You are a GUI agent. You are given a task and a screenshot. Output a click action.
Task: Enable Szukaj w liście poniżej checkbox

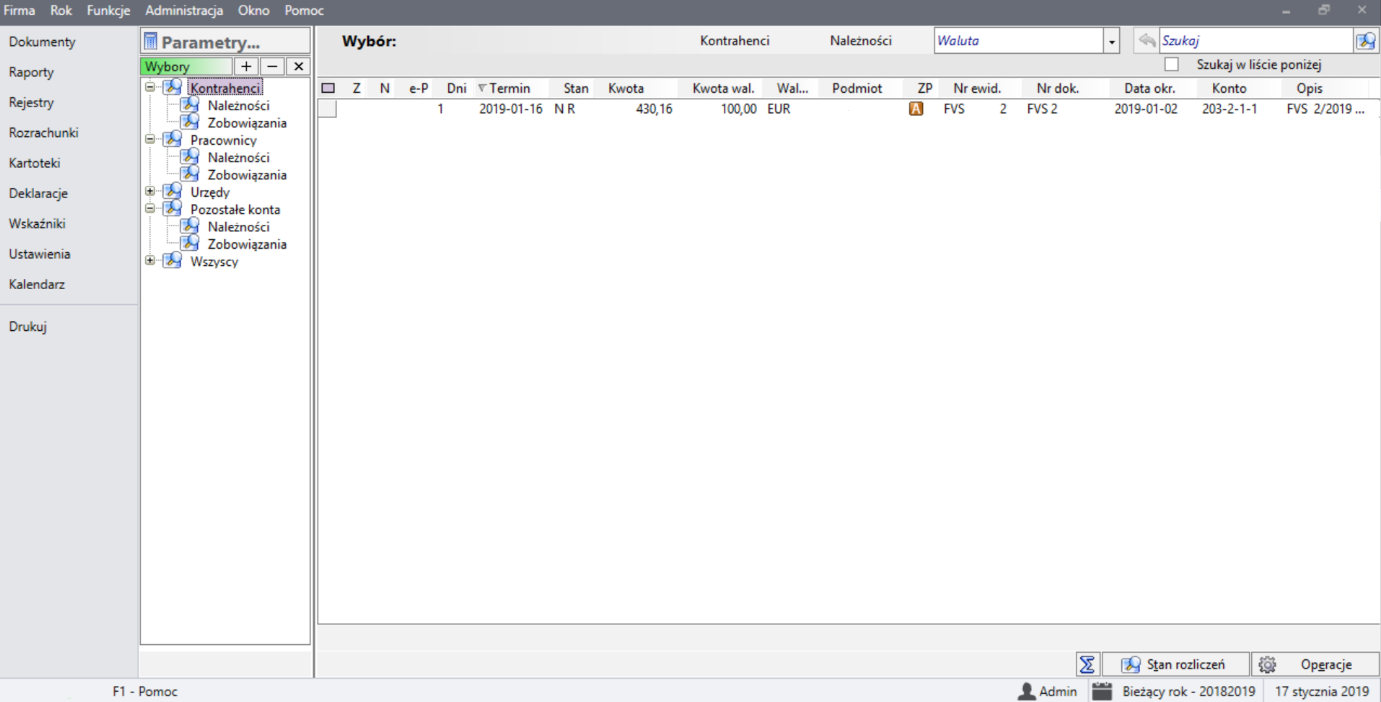tap(1172, 64)
